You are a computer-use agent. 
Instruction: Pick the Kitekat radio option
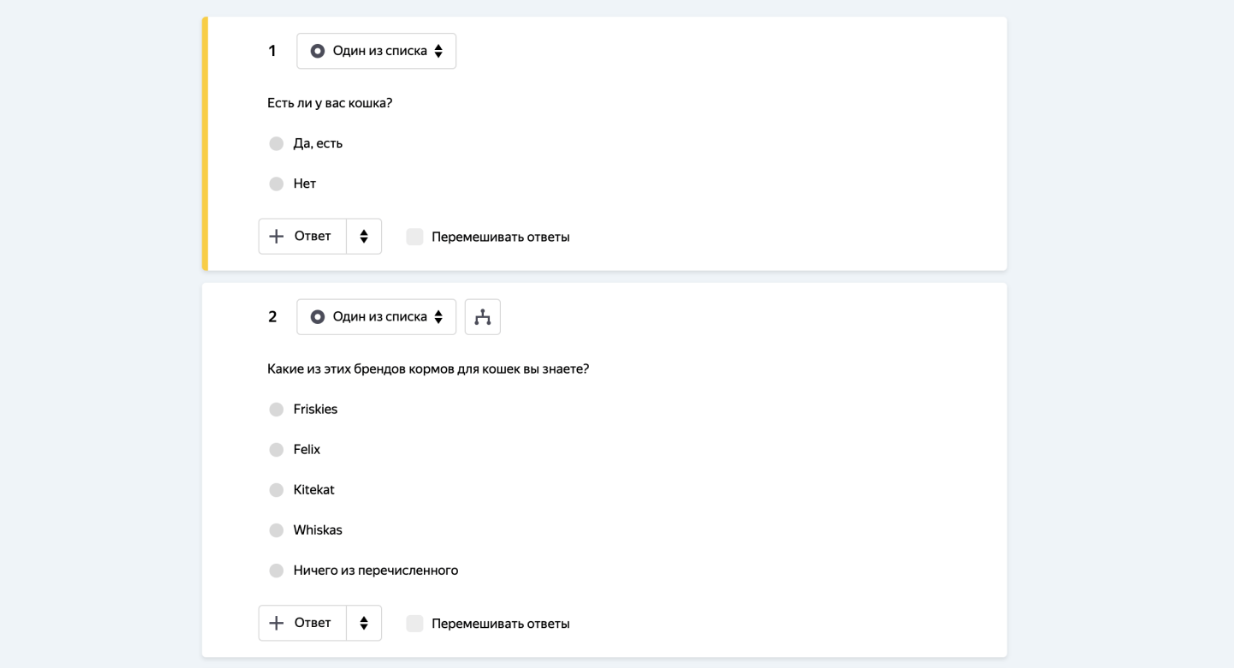pyautogui.click(x=277, y=490)
